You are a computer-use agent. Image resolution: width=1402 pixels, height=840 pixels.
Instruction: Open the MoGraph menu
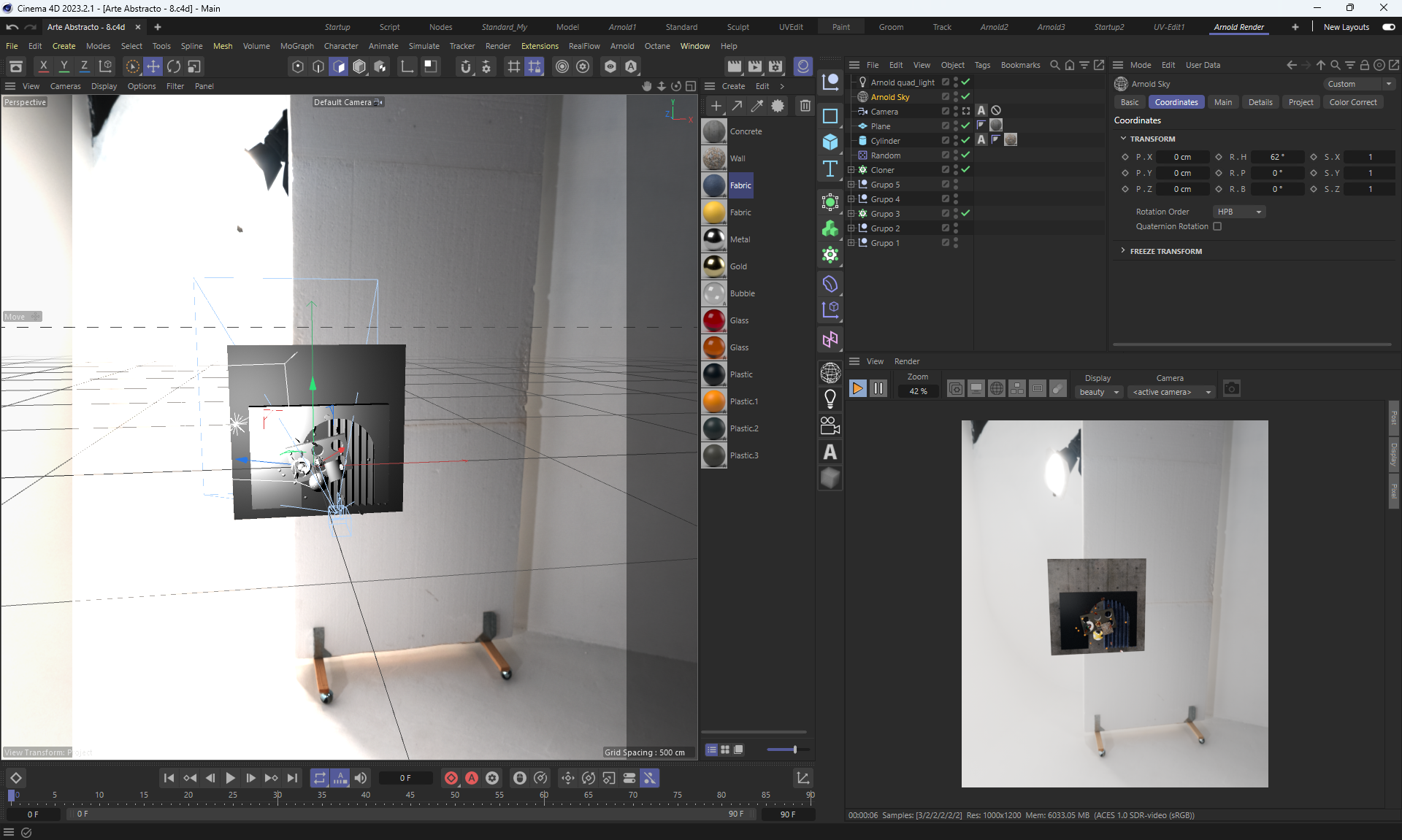(296, 46)
